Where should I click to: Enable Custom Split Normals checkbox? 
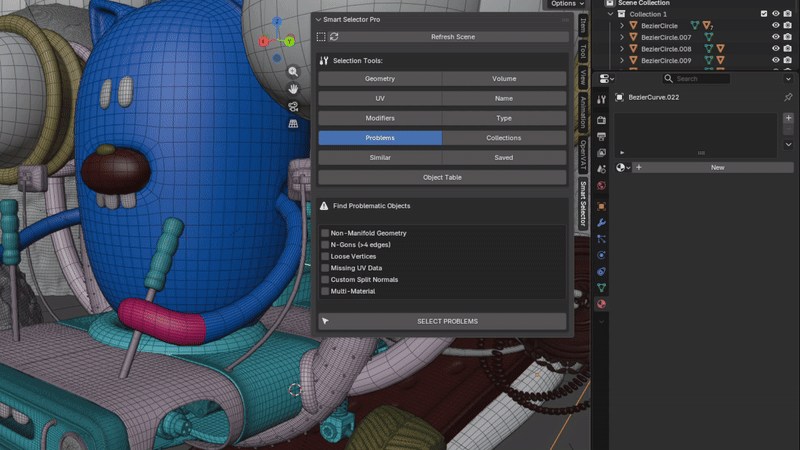point(325,280)
